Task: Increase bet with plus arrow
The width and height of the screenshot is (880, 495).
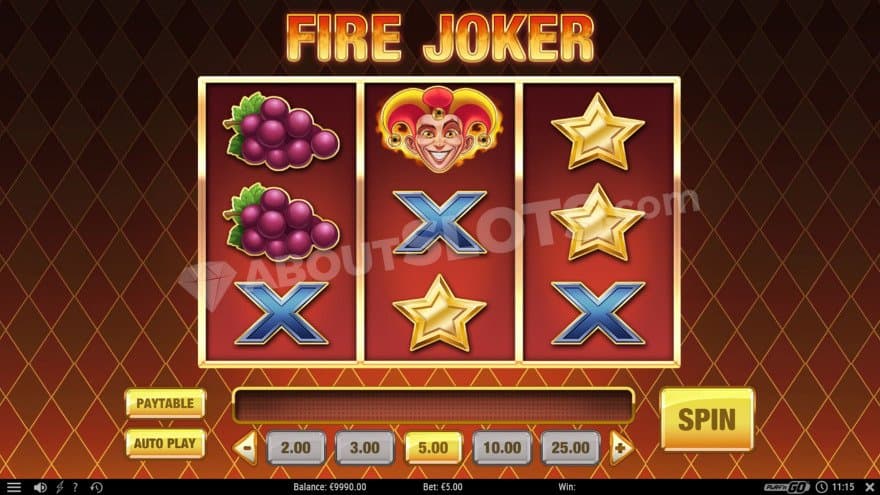Action: 621,448
